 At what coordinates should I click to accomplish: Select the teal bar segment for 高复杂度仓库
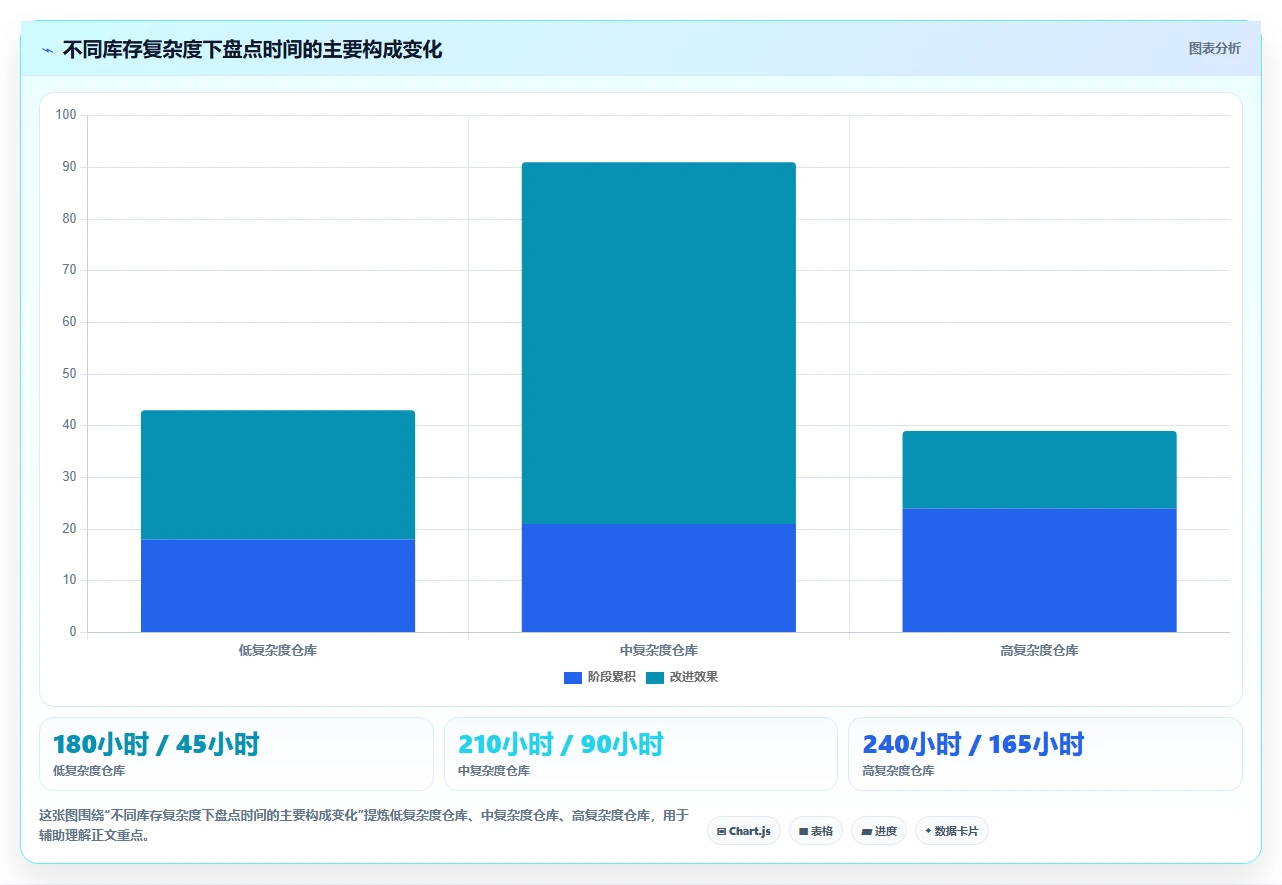tap(1039, 470)
